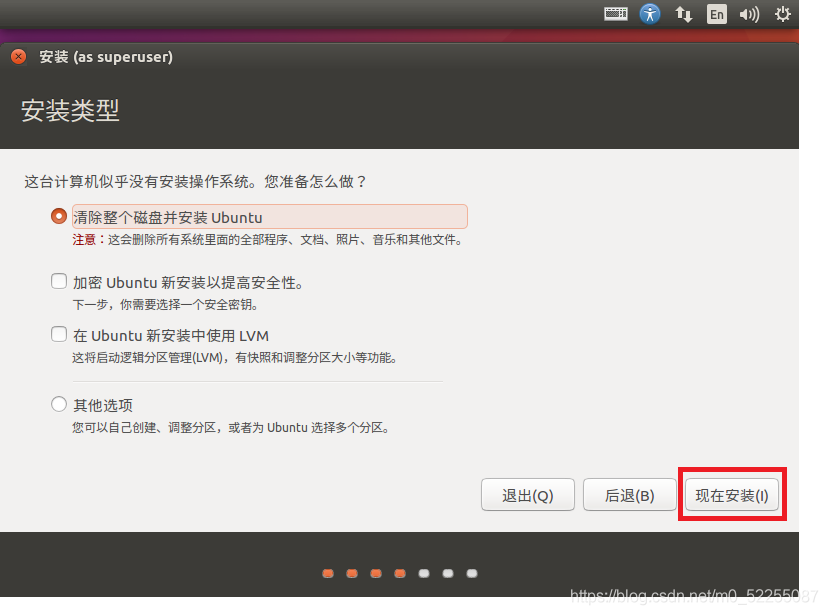Enable 加密 Ubuntu 新安装以提高安全性 checkbox
This screenshot has width=828, height=615.
pos(59,281)
